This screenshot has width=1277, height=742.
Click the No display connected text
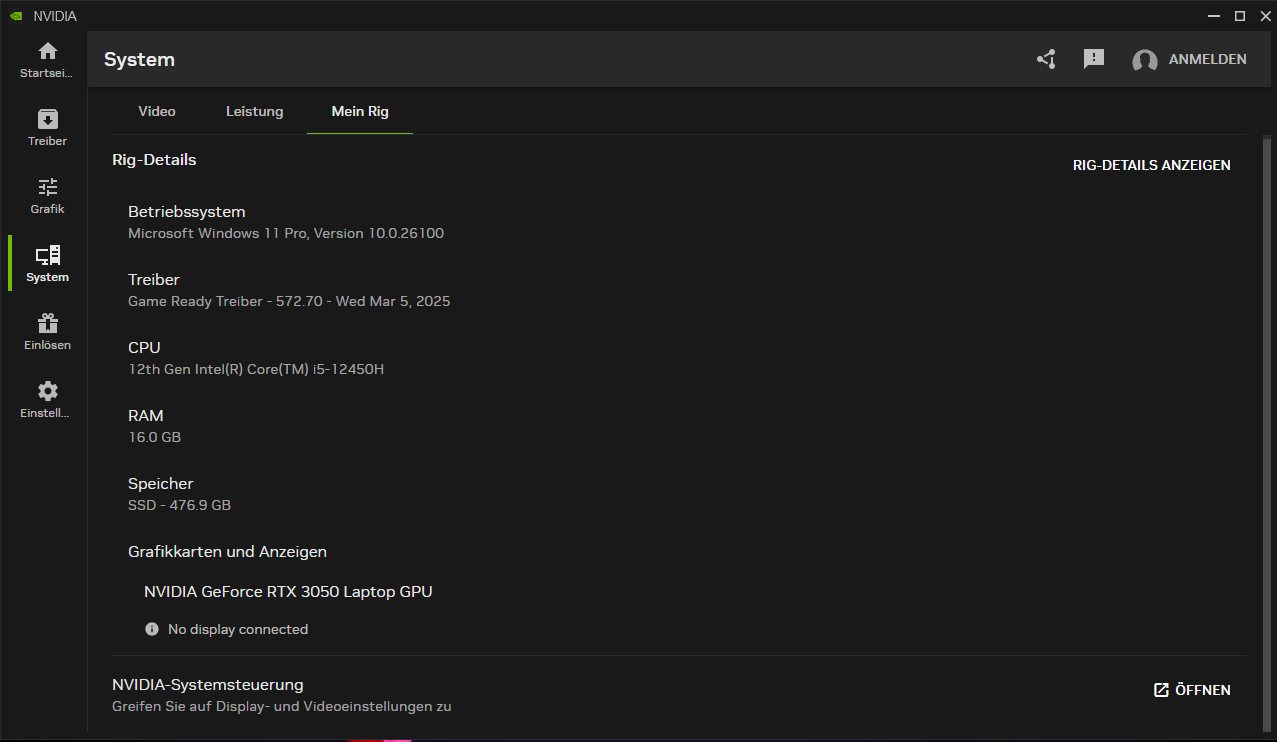(238, 629)
